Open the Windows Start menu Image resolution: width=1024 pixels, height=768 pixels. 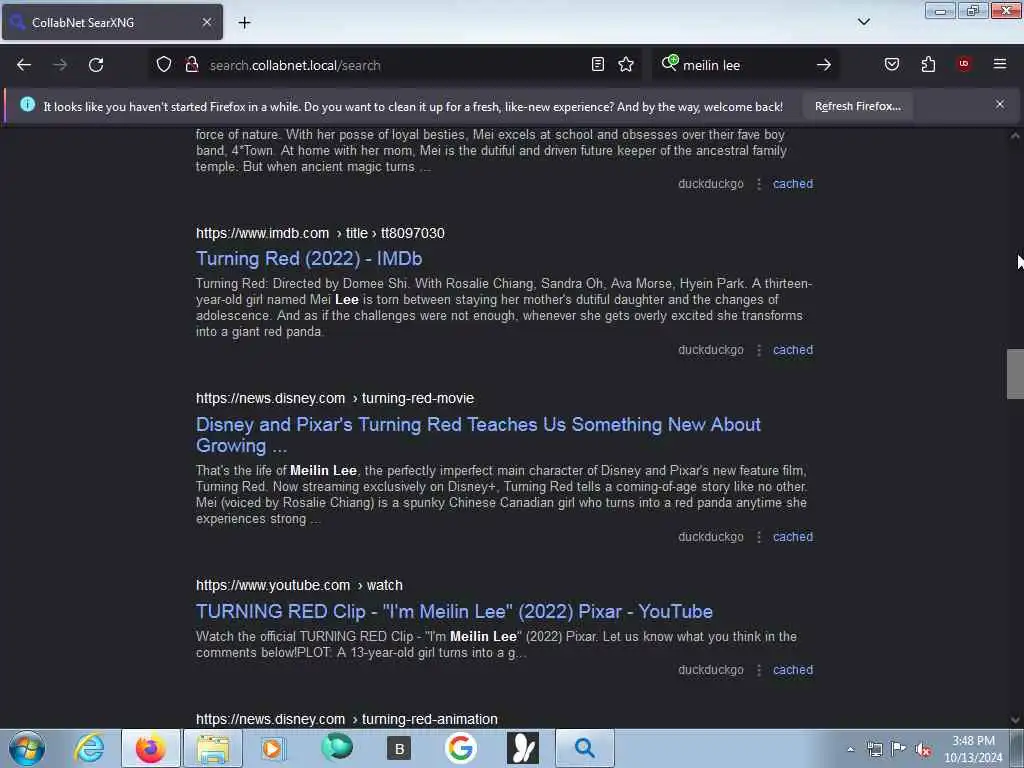[27, 748]
